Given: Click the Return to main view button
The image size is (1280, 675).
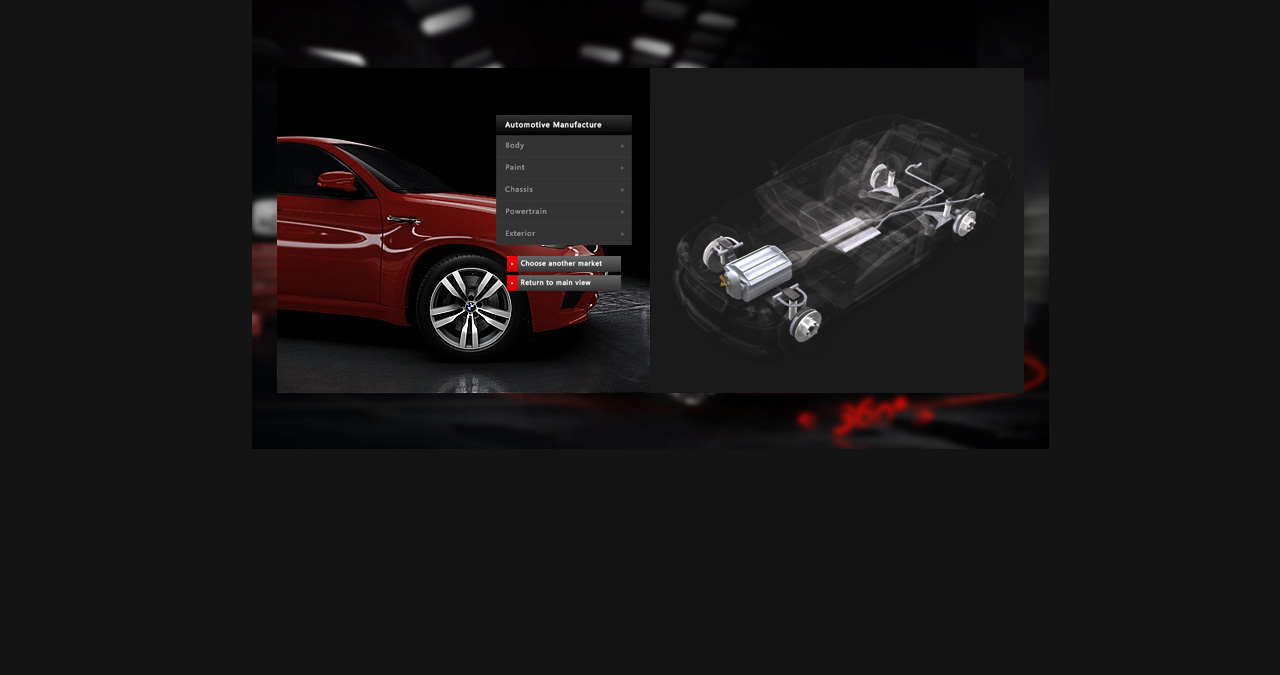Looking at the screenshot, I should coord(564,283).
